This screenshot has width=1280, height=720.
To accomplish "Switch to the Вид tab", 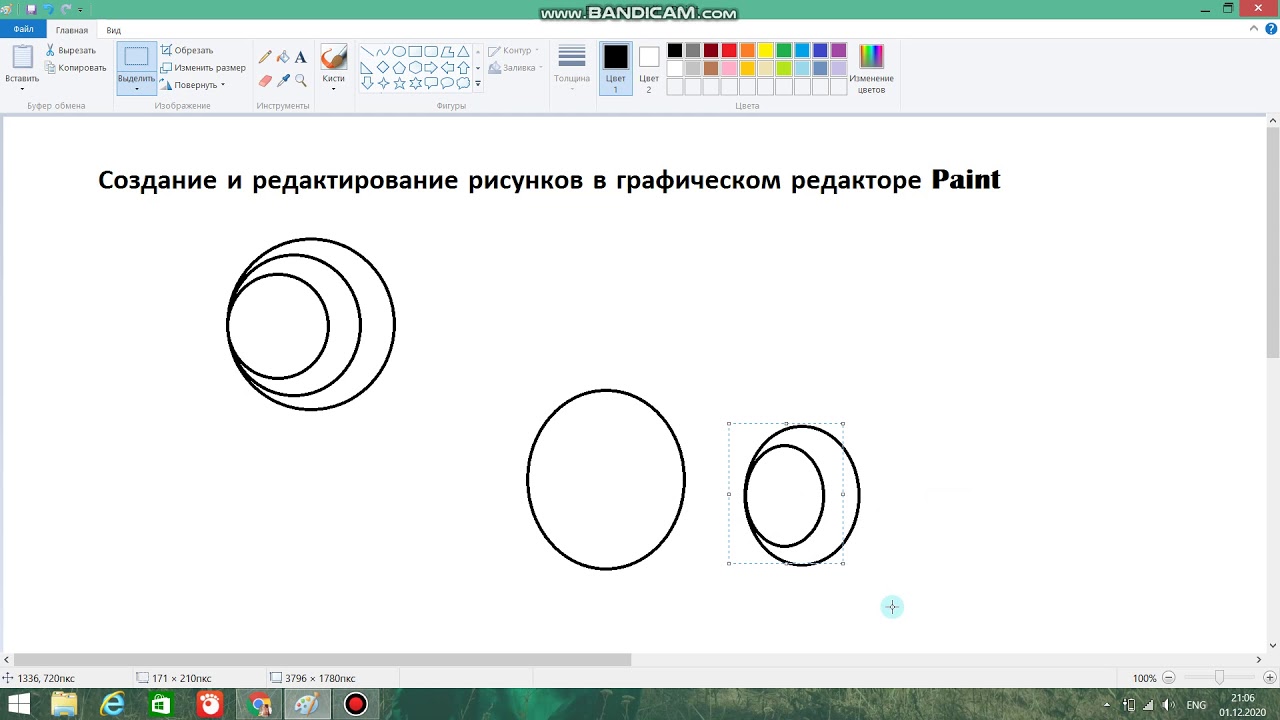I will point(114,30).
